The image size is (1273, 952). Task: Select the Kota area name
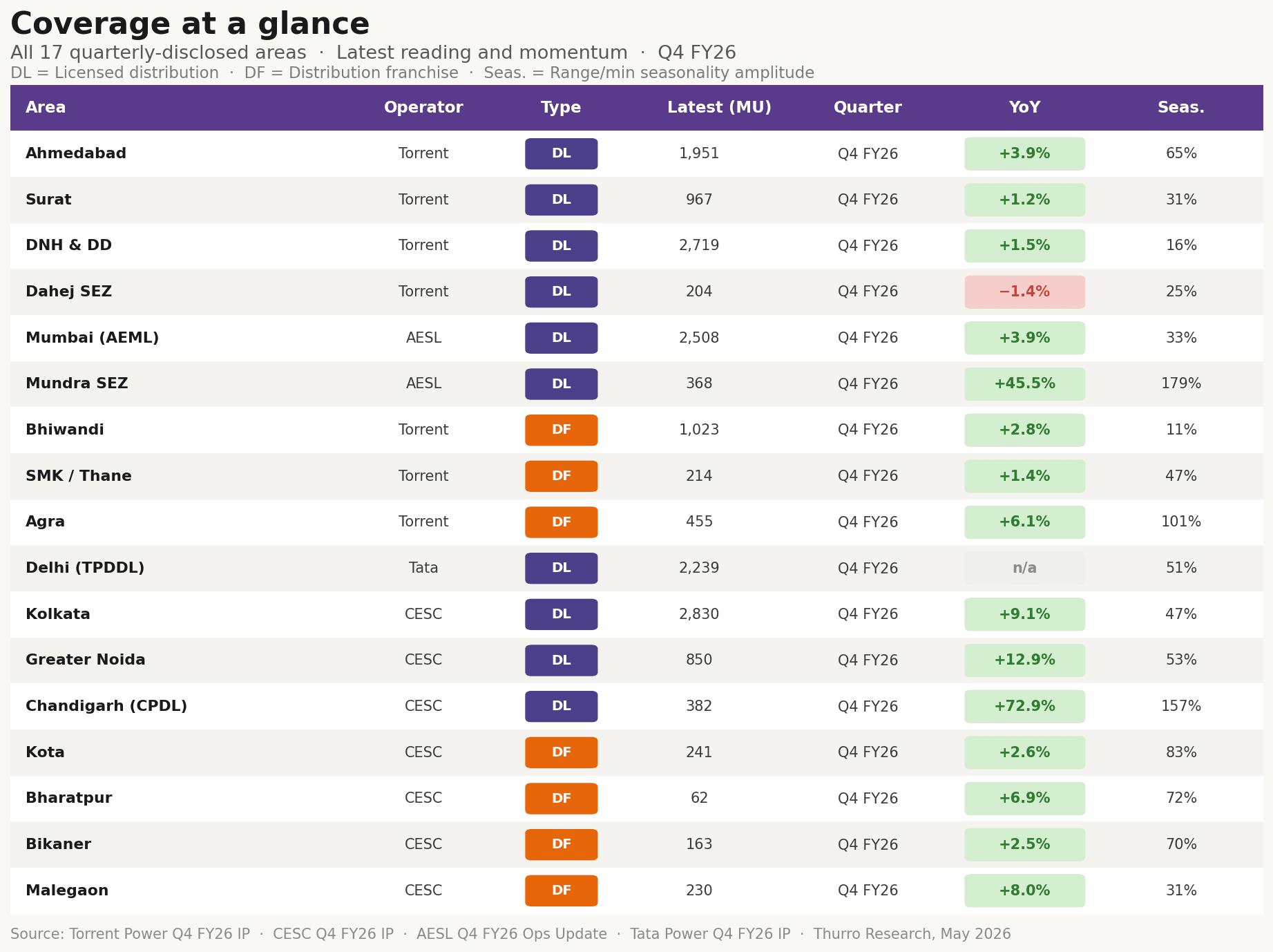45,752
